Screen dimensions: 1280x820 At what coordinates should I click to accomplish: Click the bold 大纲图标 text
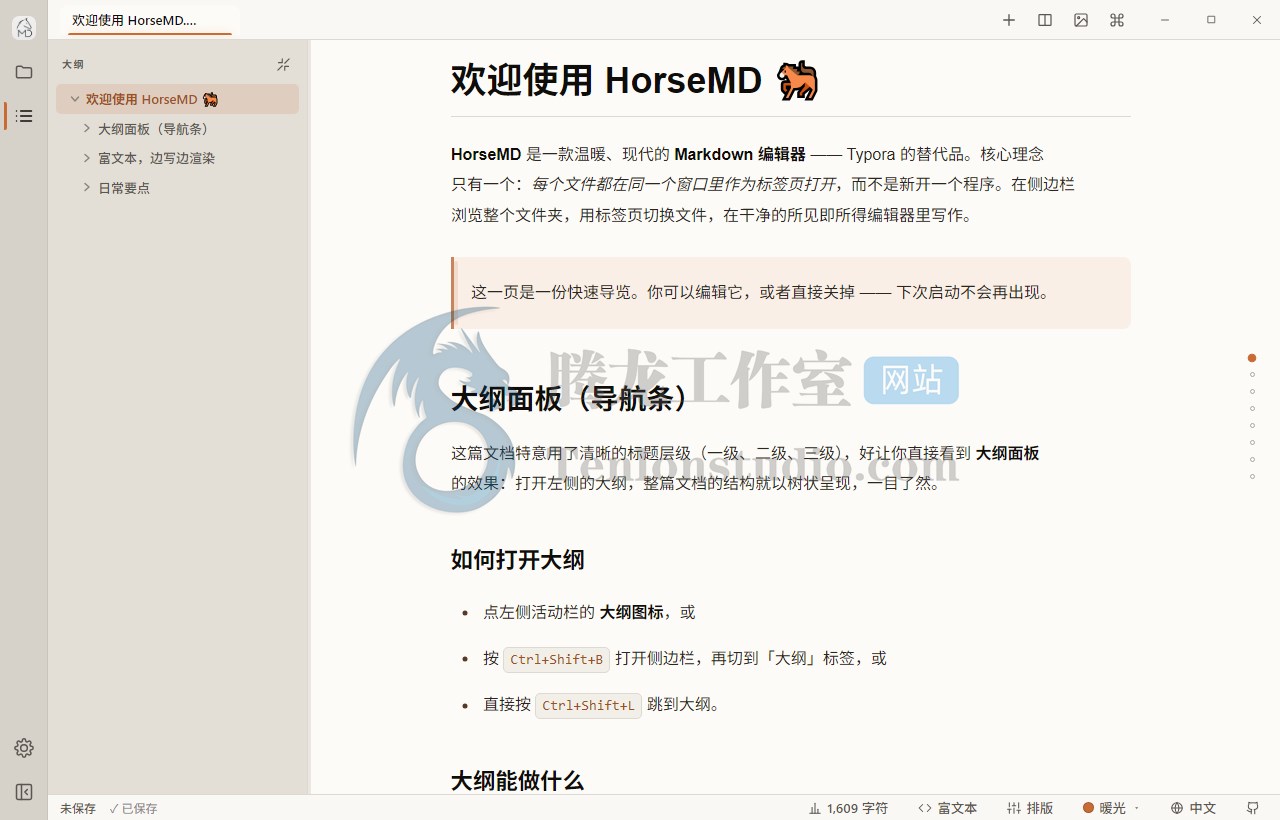631,612
